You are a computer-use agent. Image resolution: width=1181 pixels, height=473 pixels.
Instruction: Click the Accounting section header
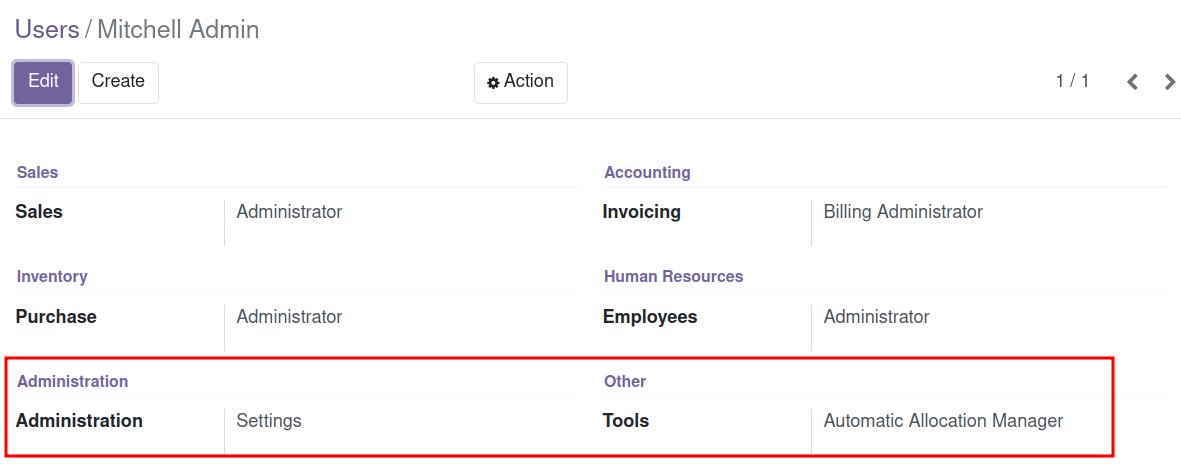(647, 172)
